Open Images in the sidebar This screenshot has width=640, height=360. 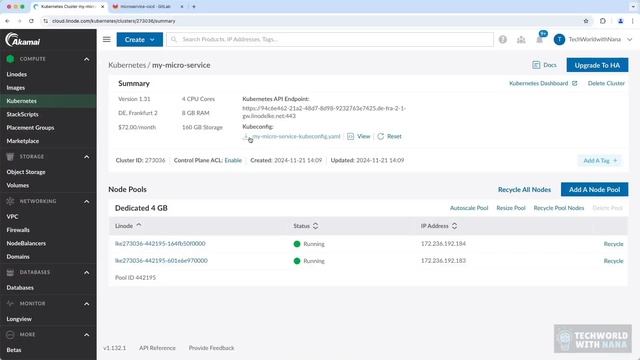point(16,88)
